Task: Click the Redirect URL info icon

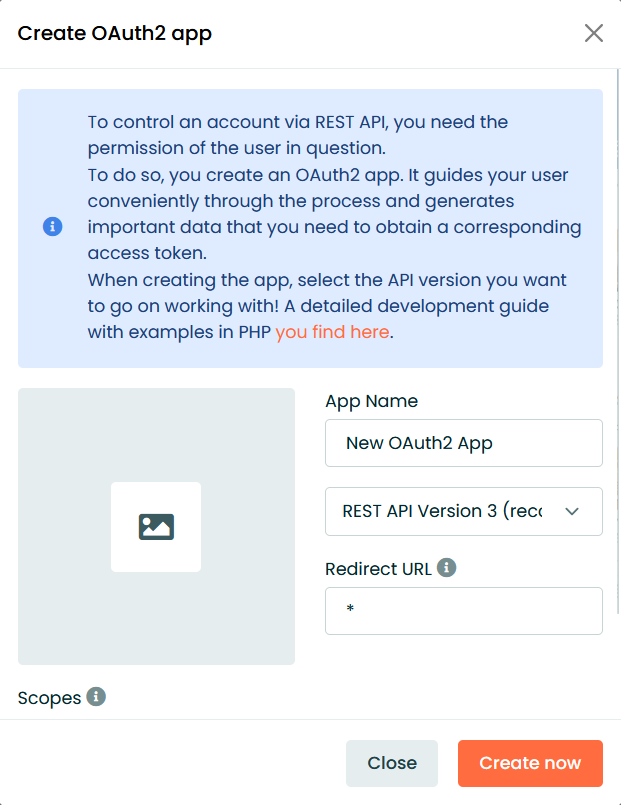Action: tap(447, 568)
